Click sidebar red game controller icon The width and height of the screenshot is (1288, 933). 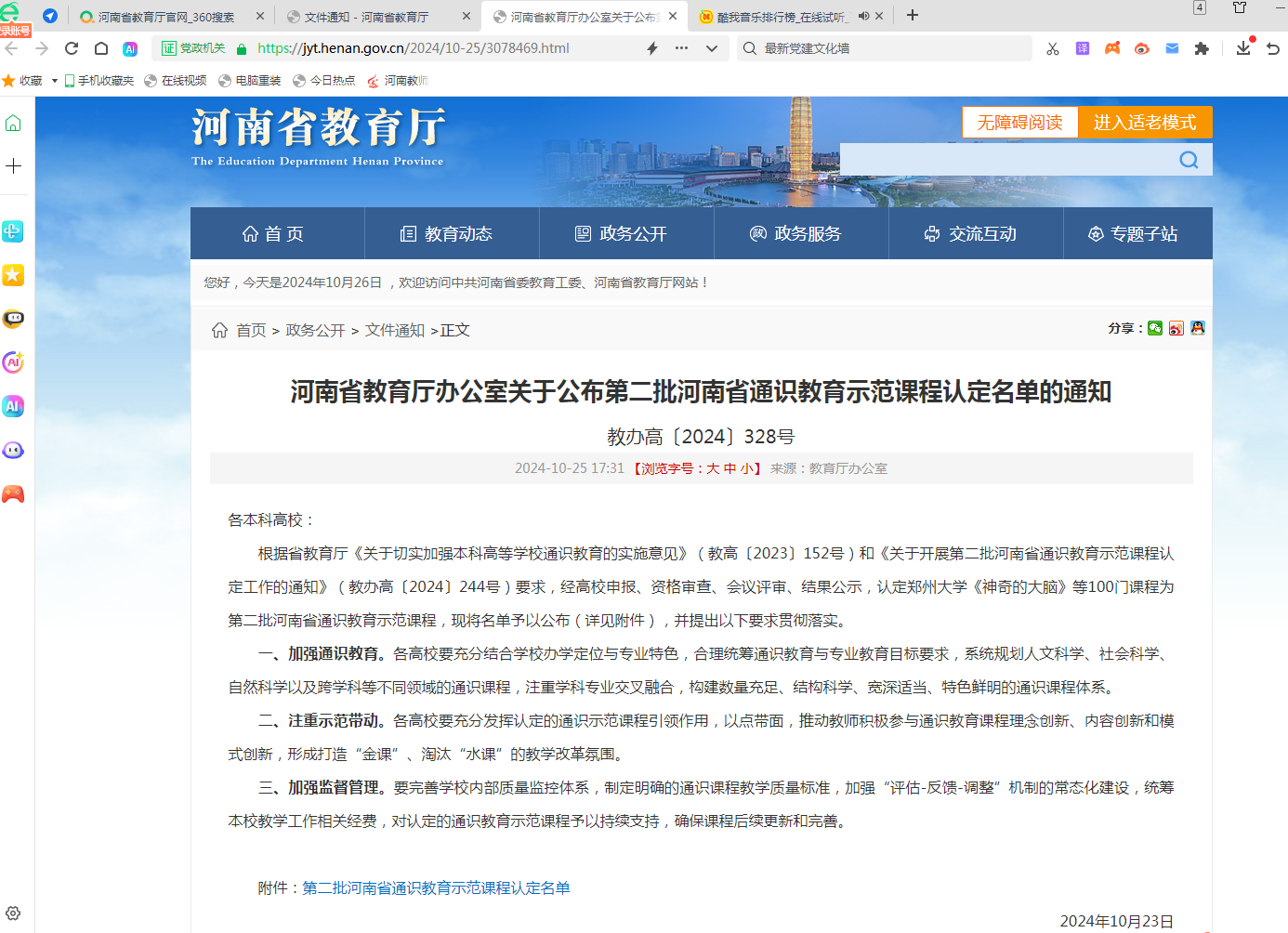pos(13,493)
